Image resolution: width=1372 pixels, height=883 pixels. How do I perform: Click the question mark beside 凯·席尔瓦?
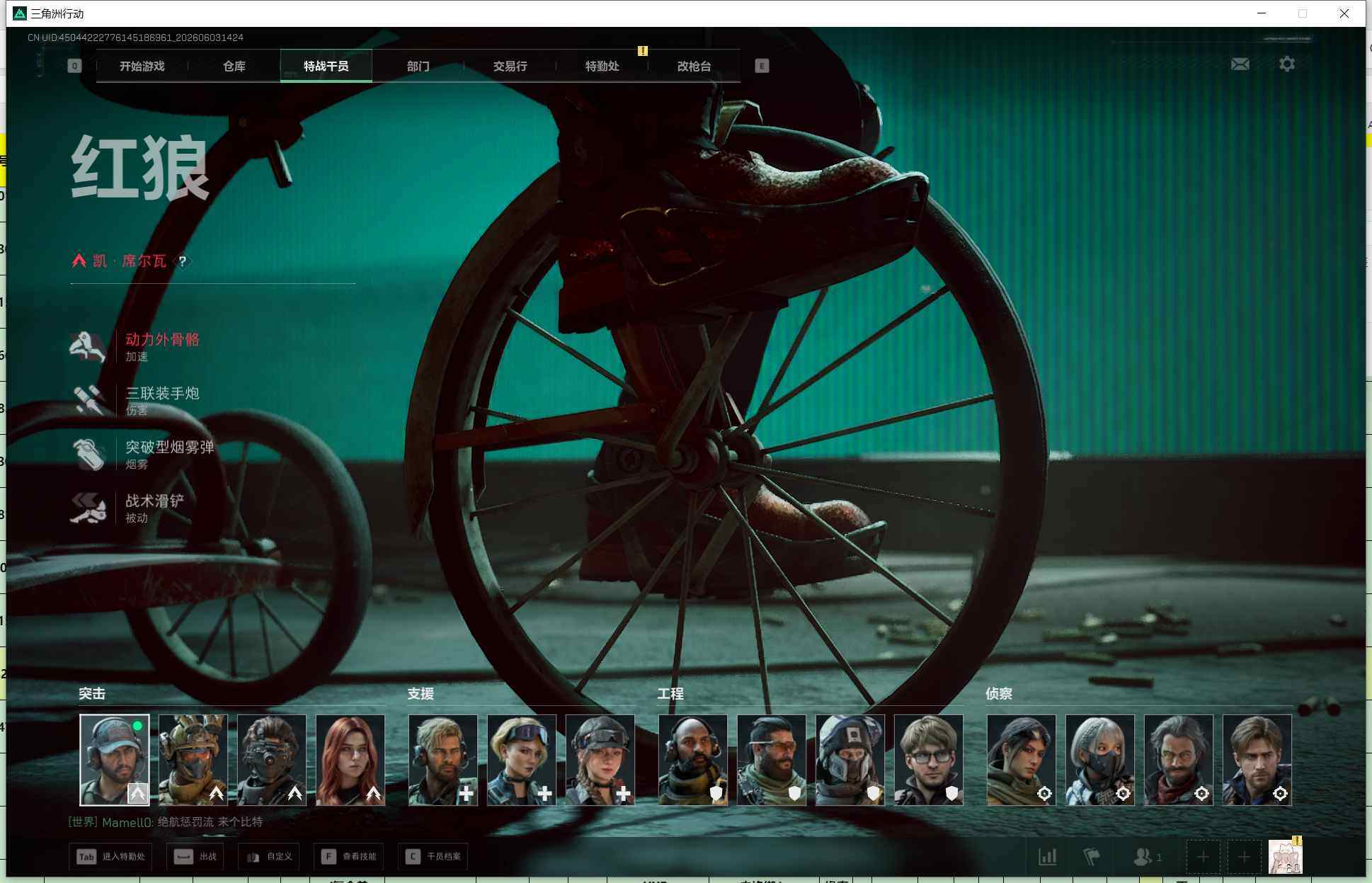[183, 261]
